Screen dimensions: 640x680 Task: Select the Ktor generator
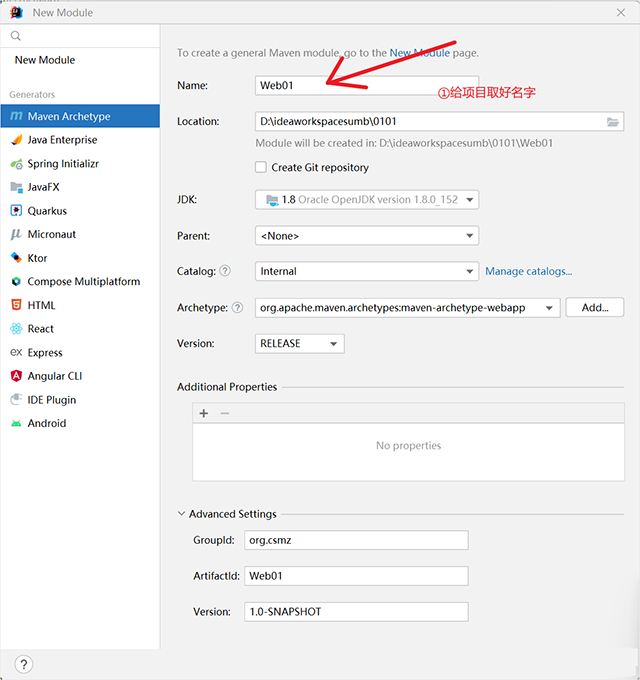(37, 258)
